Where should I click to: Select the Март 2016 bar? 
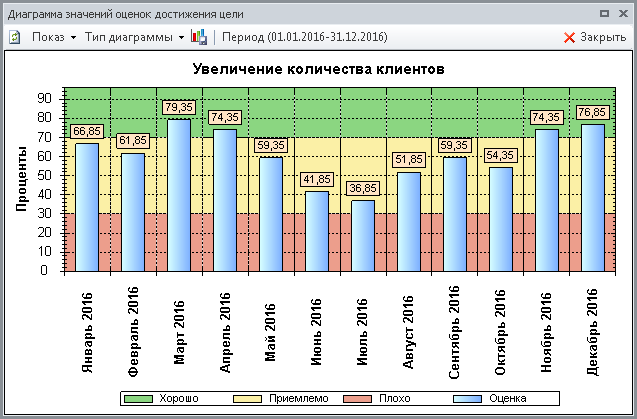pyautogui.click(x=180, y=195)
